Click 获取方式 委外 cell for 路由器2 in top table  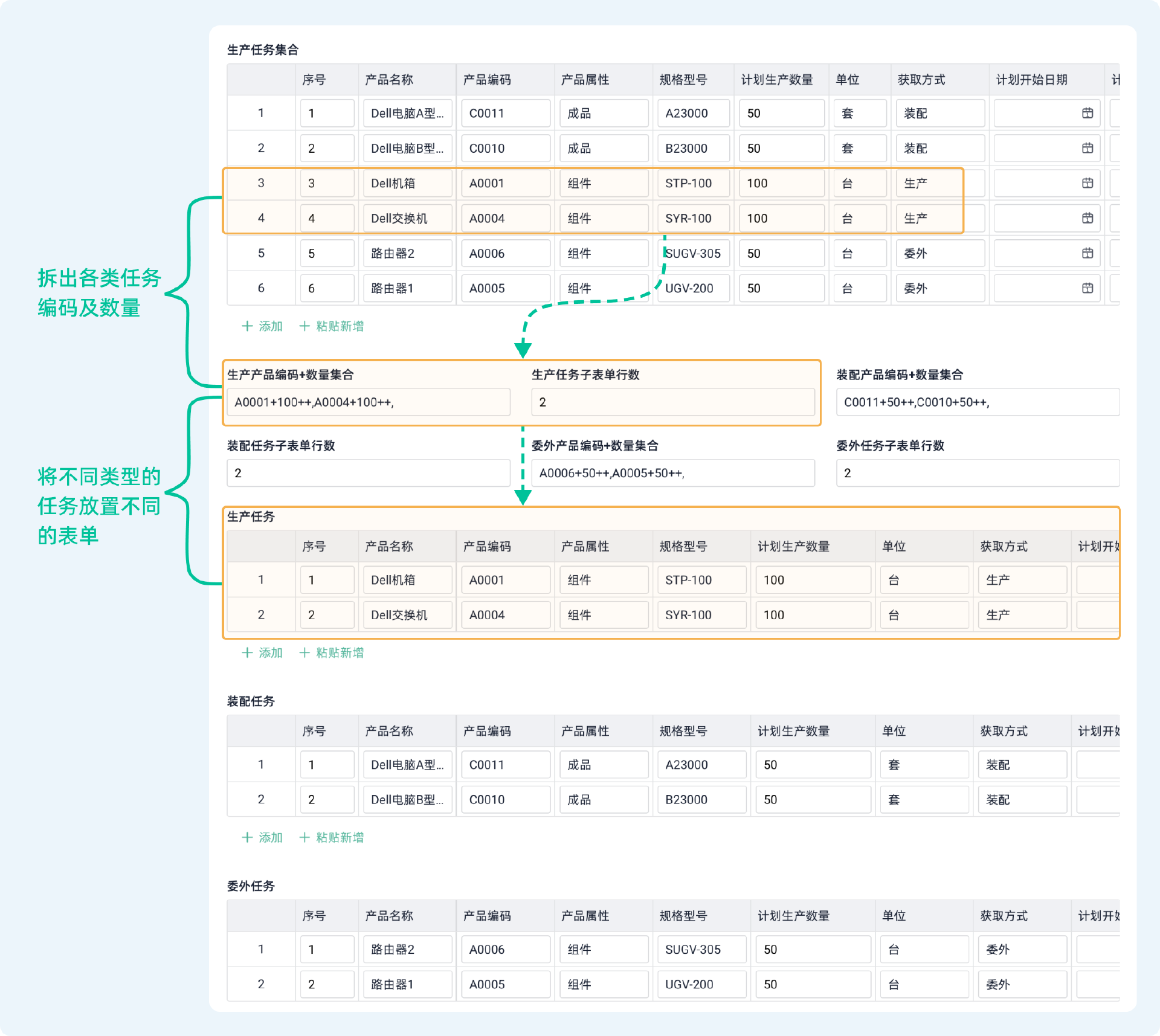click(939, 253)
